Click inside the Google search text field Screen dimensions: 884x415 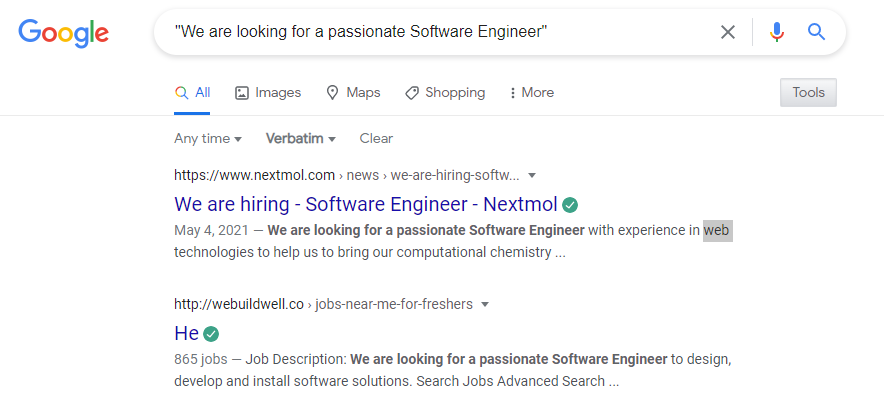point(440,32)
